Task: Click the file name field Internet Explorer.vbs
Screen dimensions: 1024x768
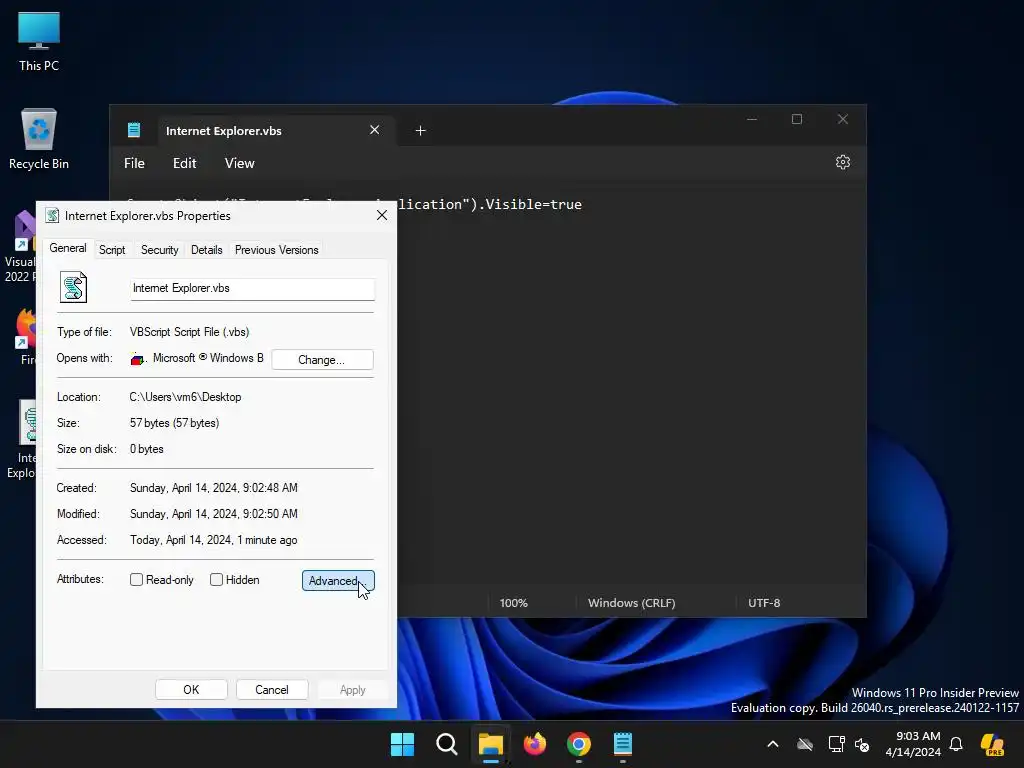Action: [x=252, y=289]
